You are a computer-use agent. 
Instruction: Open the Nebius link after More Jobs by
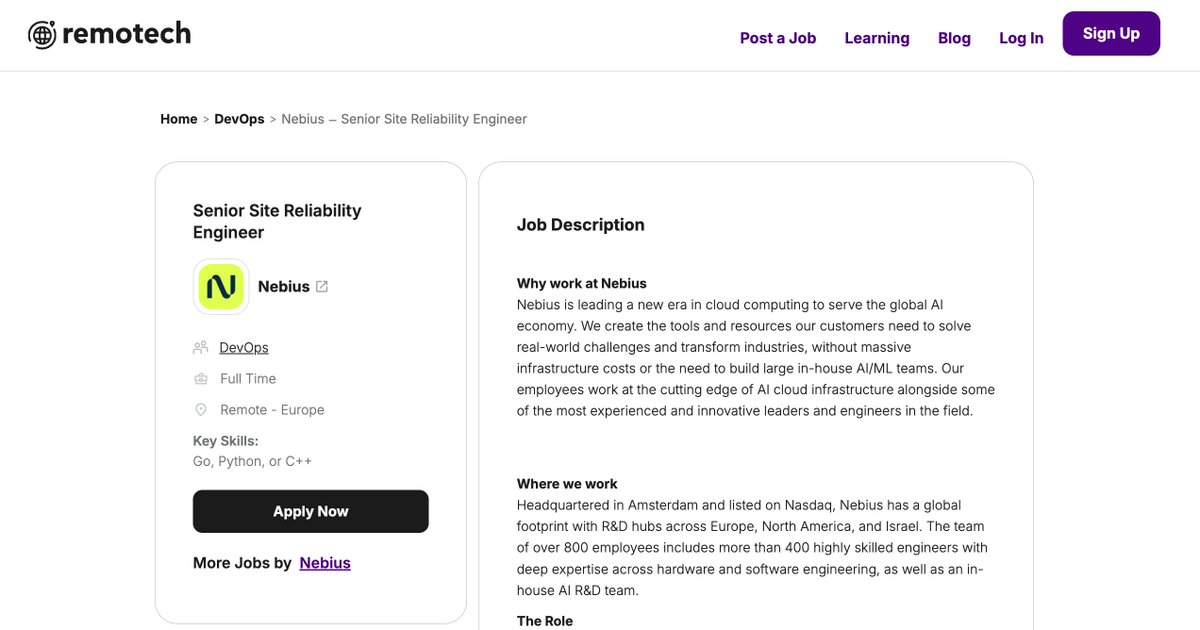(325, 563)
